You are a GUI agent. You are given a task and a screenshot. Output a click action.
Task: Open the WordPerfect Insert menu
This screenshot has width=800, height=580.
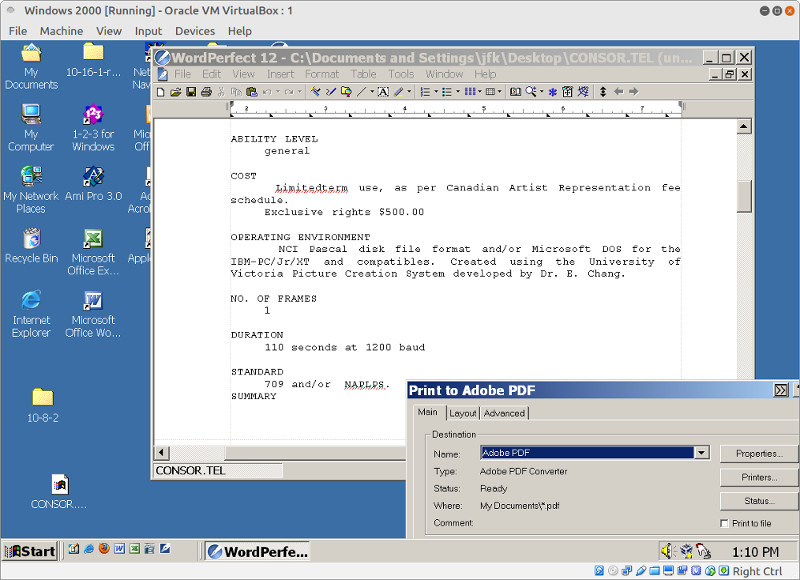(x=281, y=74)
